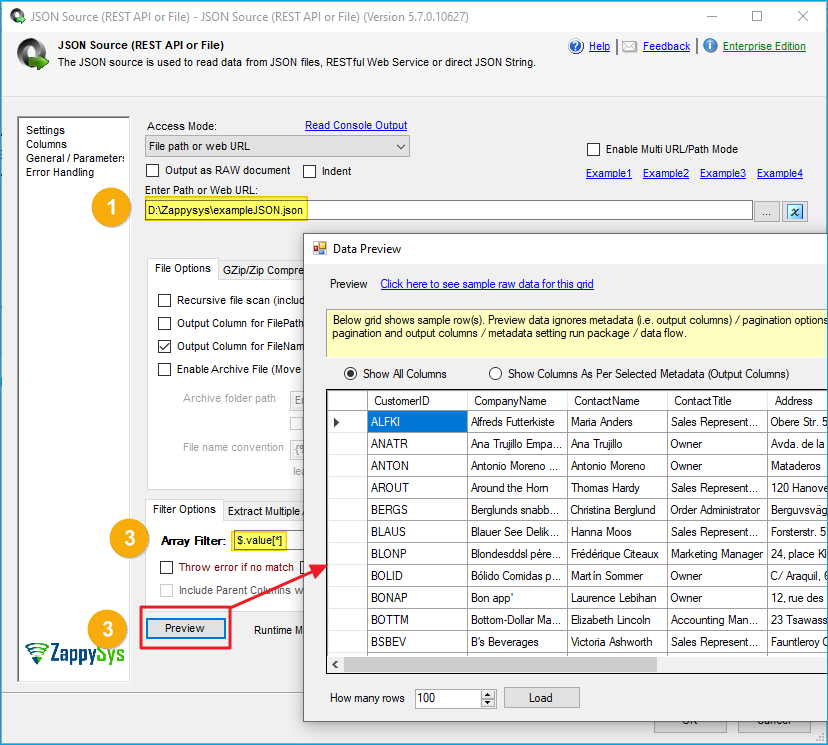This screenshot has width=828, height=745.
Task: Select the Show All Columns radio button
Action: point(350,374)
